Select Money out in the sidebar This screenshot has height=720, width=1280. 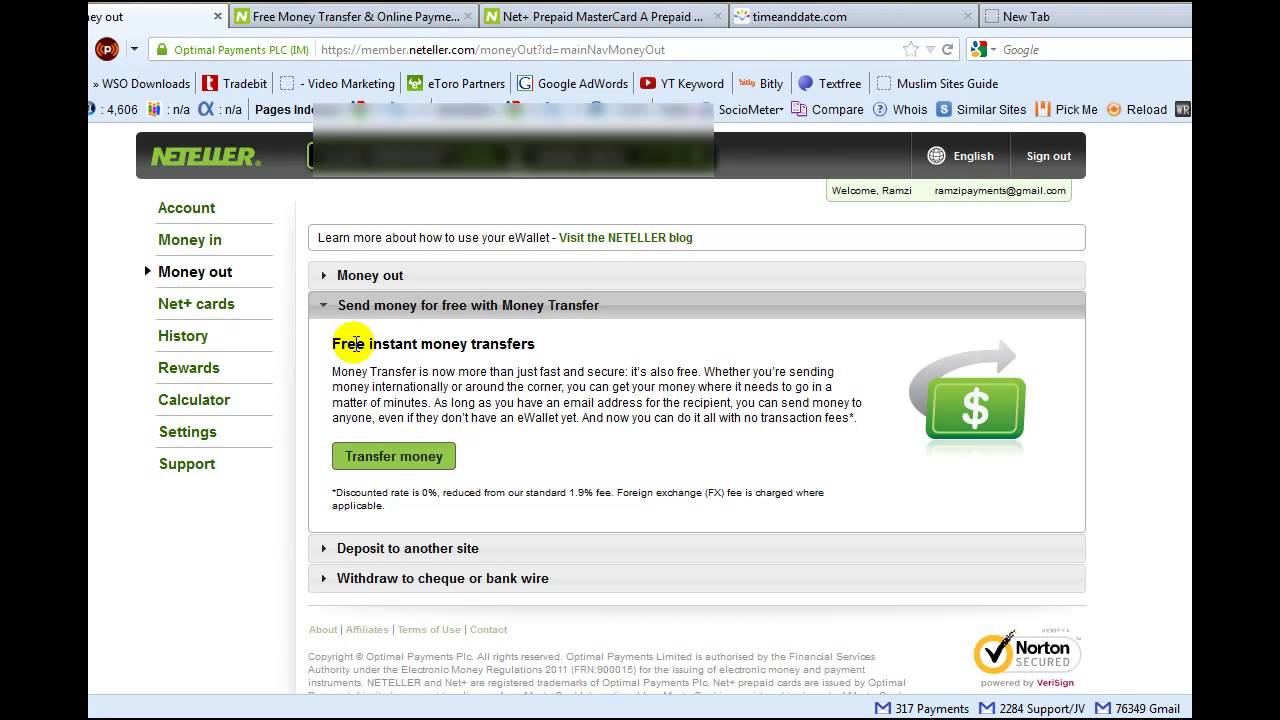click(195, 272)
